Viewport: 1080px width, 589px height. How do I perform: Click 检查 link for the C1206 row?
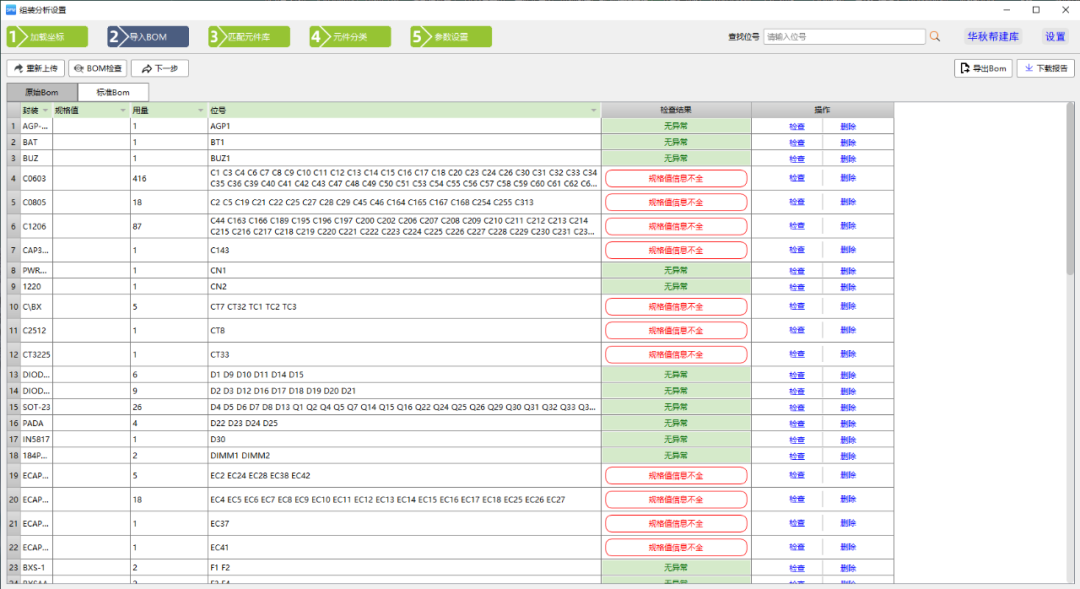(x=797, y=226)
